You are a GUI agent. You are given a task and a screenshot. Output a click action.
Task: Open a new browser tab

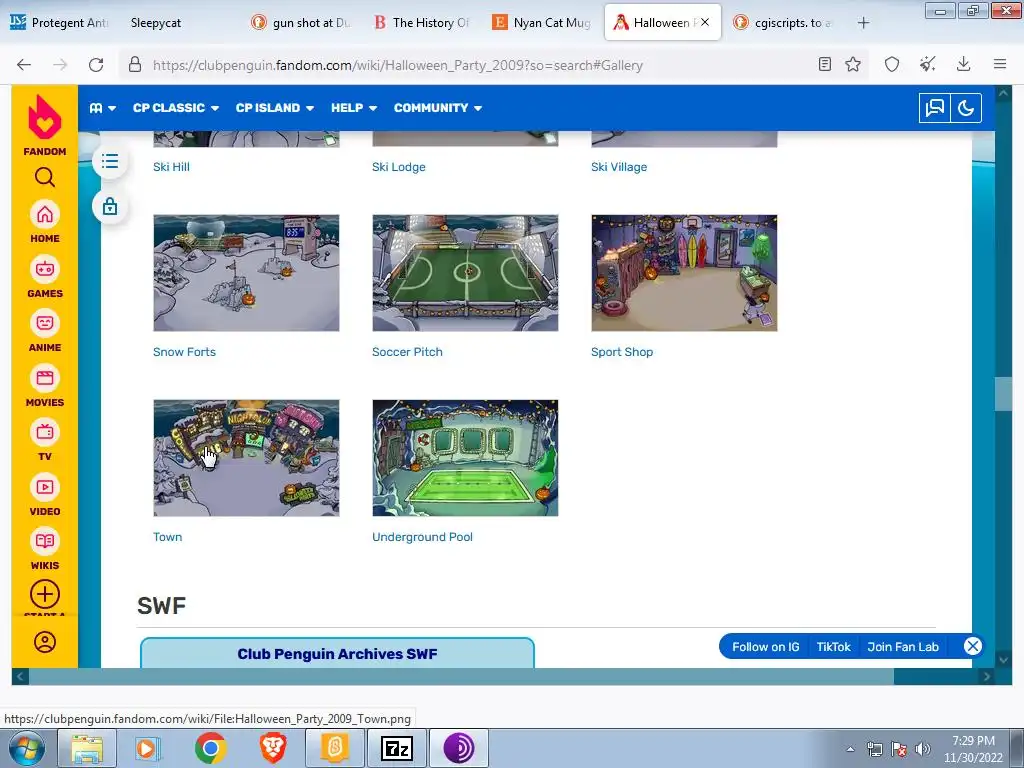coord(863,23)
